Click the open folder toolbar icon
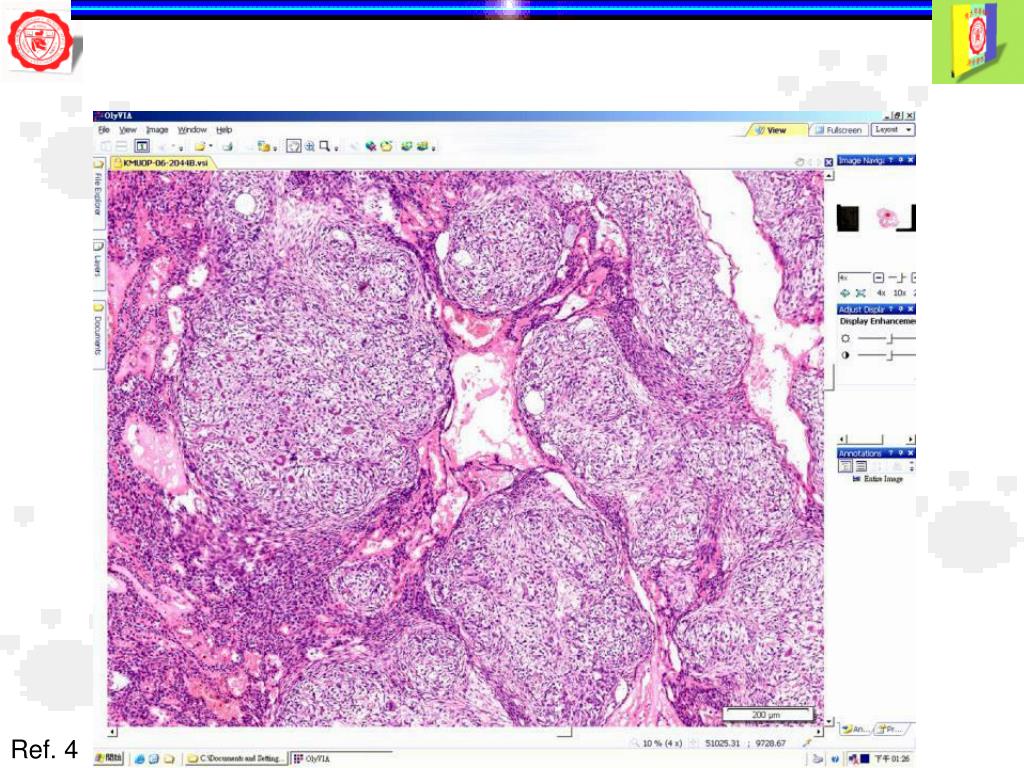The image size is (1024, 768). [x=200, y=146]
